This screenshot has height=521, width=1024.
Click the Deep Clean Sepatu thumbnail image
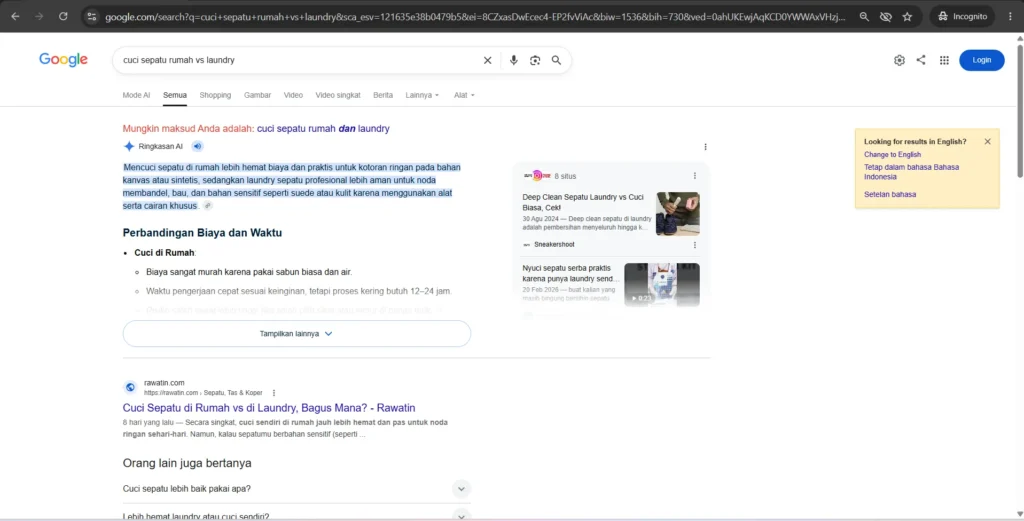pos(678,213)
